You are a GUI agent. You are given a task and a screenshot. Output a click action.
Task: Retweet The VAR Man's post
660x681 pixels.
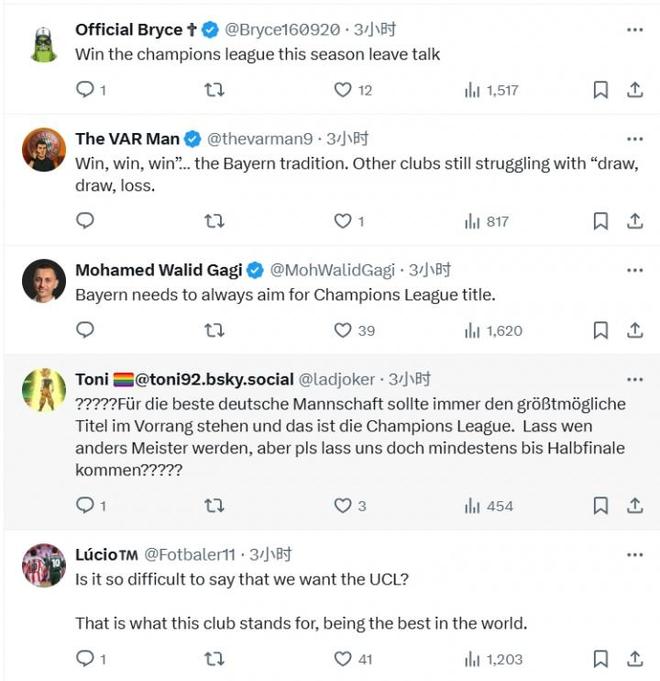pos(214,221)
